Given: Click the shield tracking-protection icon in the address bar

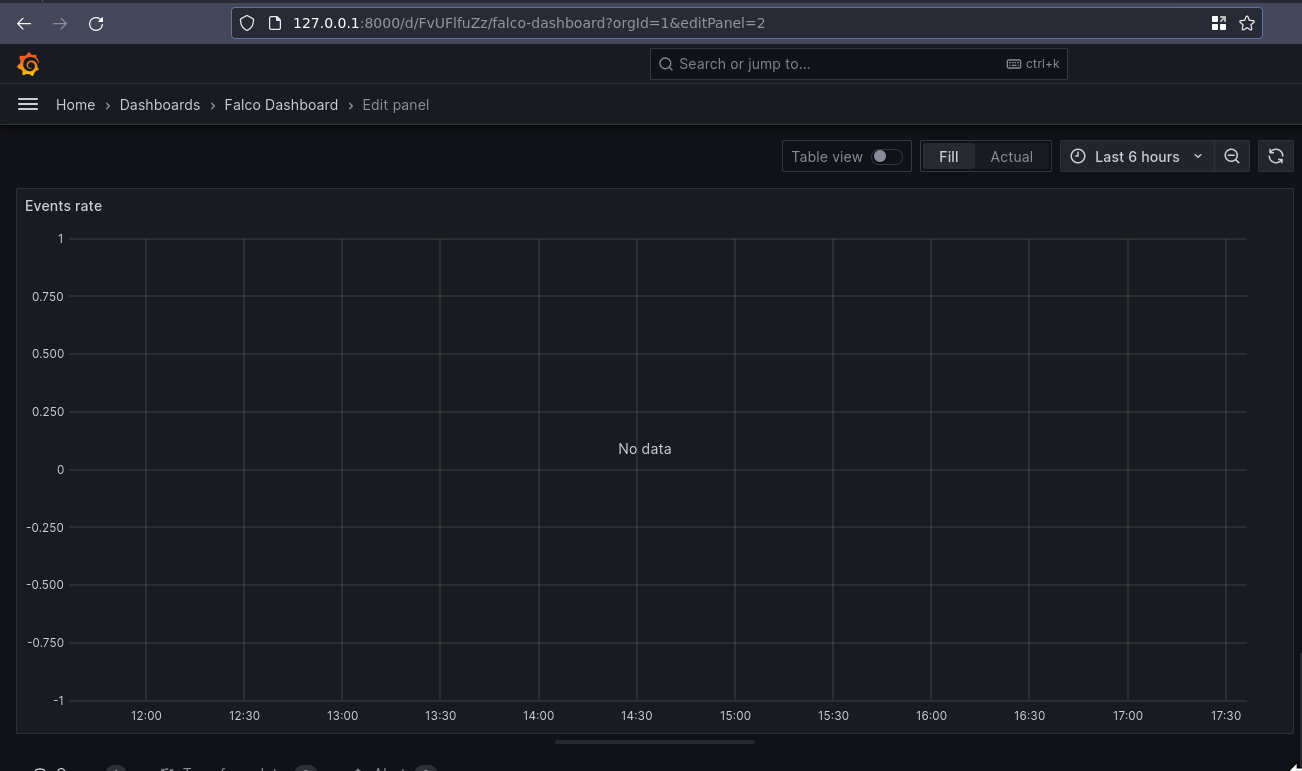Looking at the screenshot, I should [x=247, y=23].
